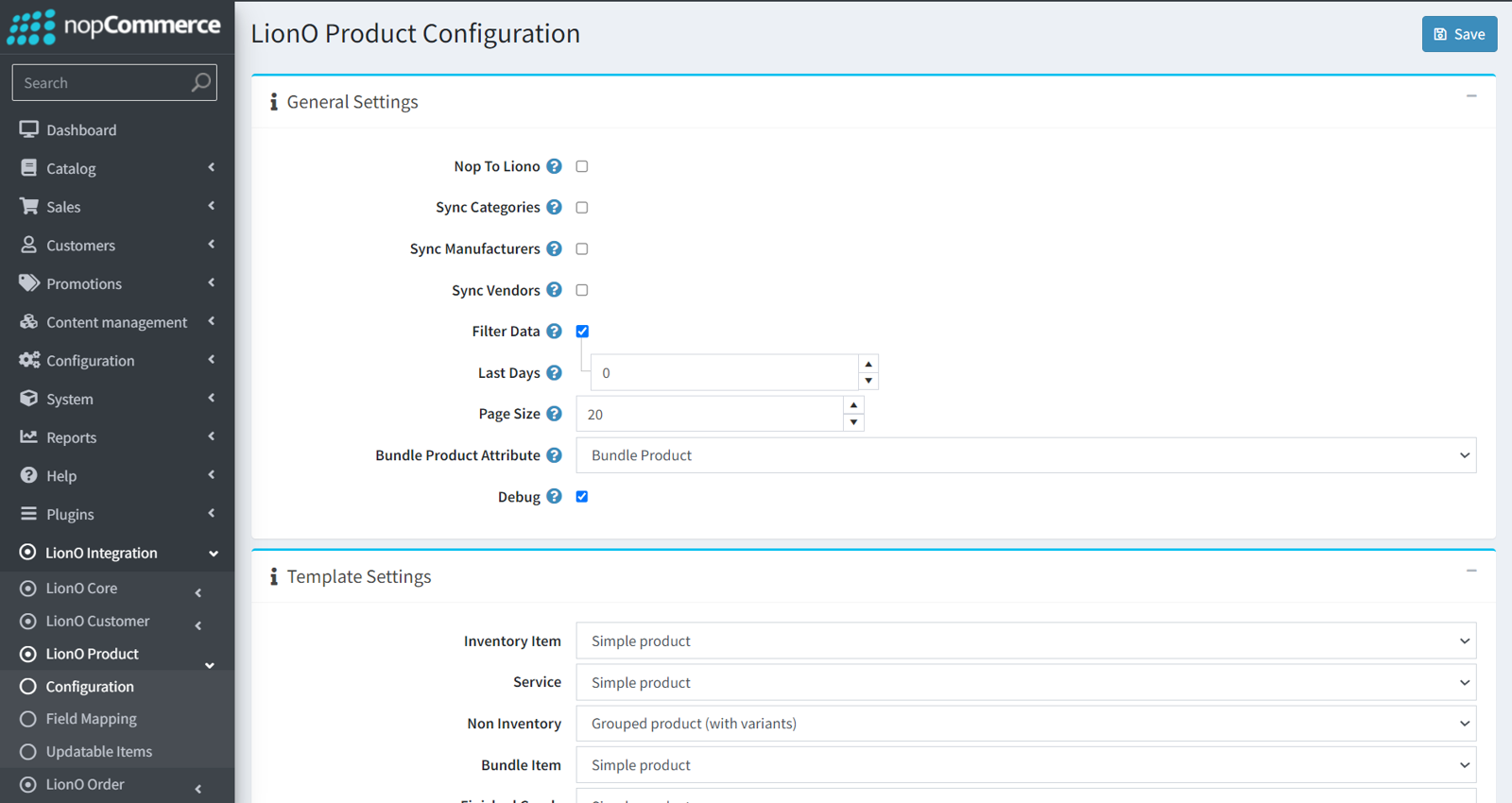Expand the Catalog menu arrow
This screenshot has width=1512, height=803.
212,167
